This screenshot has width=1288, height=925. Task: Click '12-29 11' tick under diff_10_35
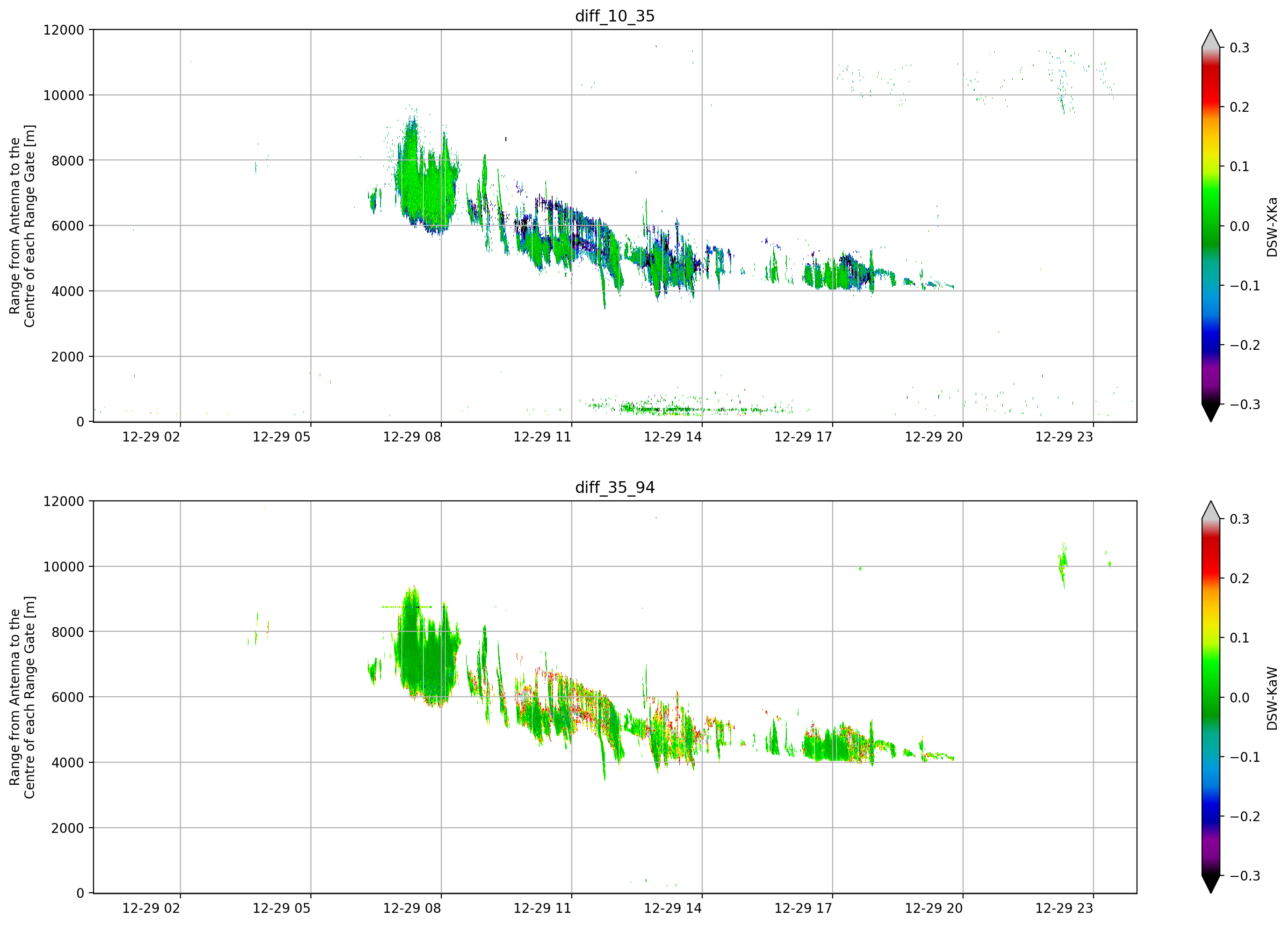click(542, 437)
